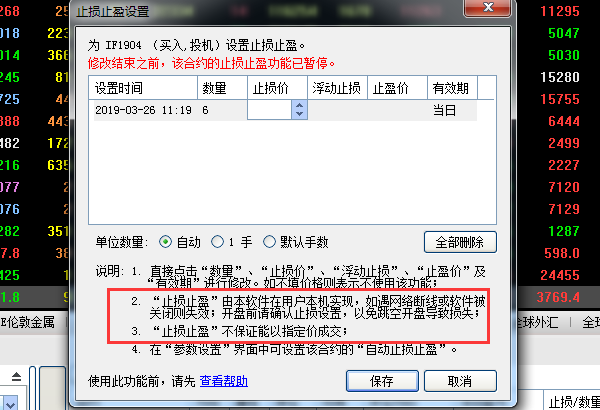600x410 pixels.
Task: Open the 查看帮助 help link
Action: click(224, 381)
